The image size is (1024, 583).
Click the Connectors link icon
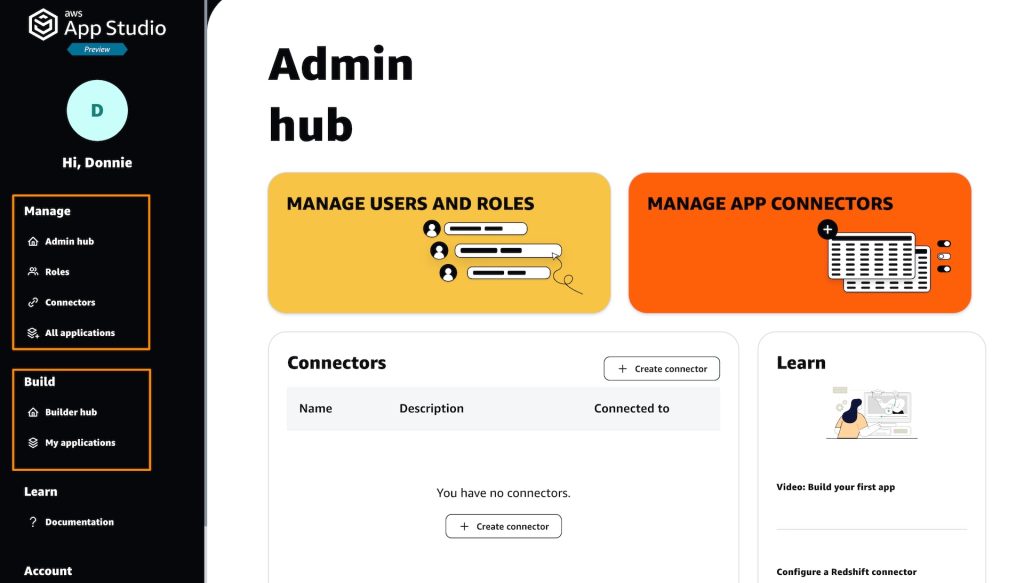tap(33, 302)
